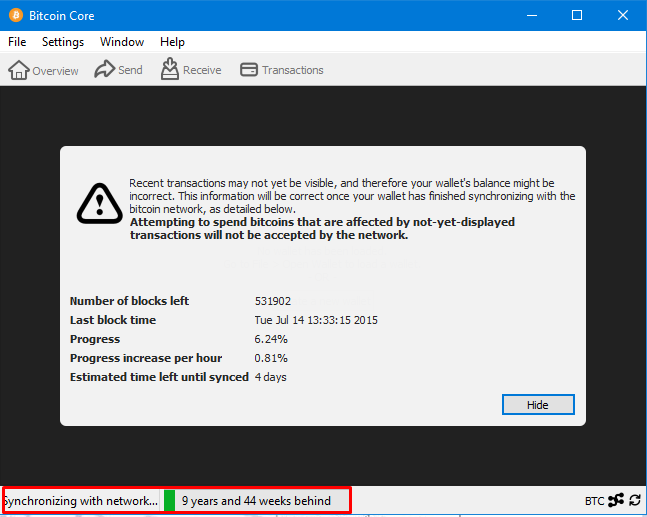Click the "Number of blocks left" label
The height and width of the screenshot is (517, 647).
coord(129,301)
